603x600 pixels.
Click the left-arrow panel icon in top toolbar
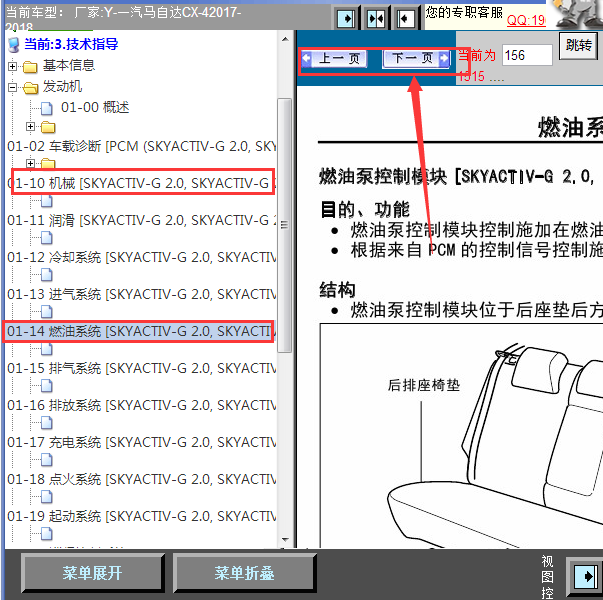pos(405,18)
